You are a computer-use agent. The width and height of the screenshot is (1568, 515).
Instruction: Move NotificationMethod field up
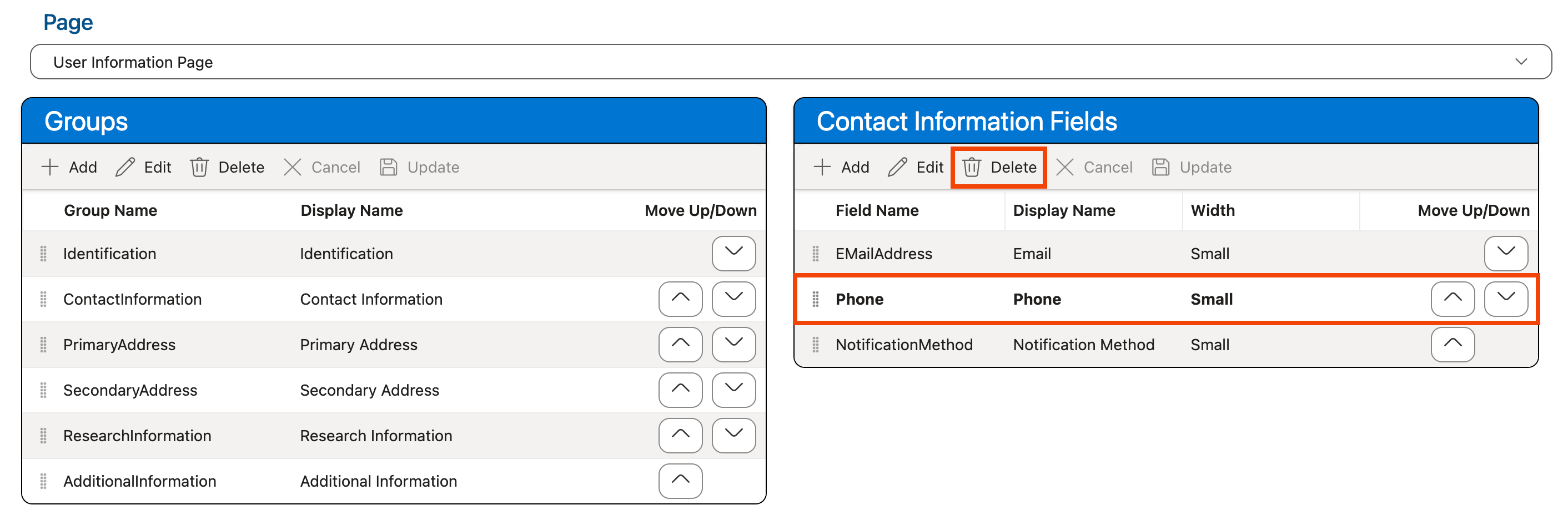click(x=1453, y=345)
